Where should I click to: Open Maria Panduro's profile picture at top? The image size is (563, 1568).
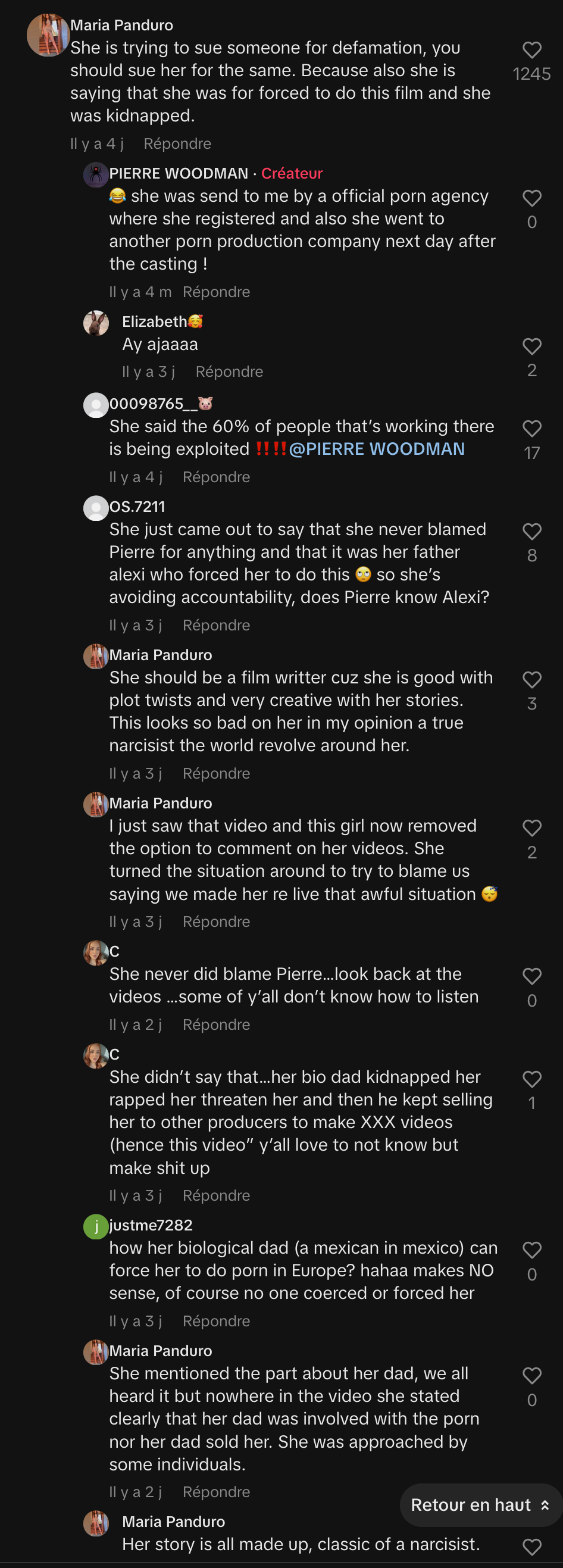coord(48,35)
